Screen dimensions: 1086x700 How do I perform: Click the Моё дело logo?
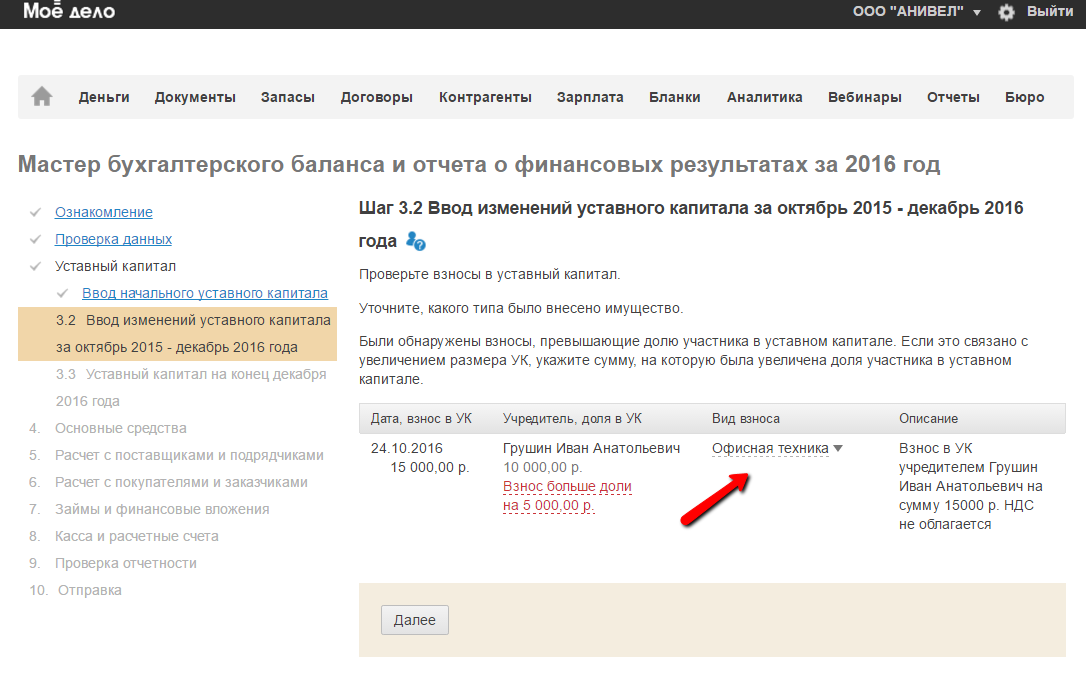point(69,10)
